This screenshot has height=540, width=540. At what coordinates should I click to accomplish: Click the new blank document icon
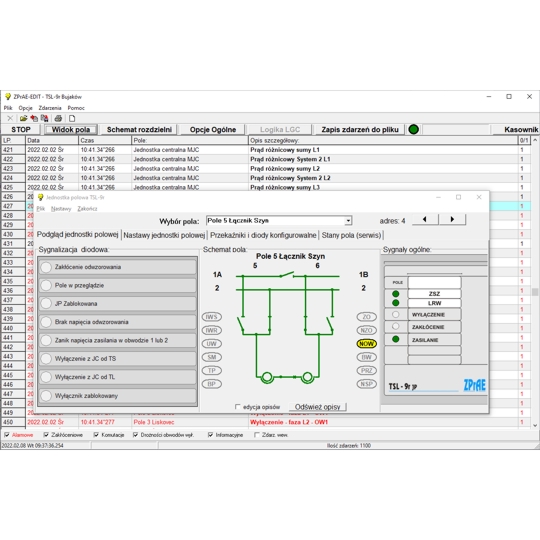click(72, 118)
